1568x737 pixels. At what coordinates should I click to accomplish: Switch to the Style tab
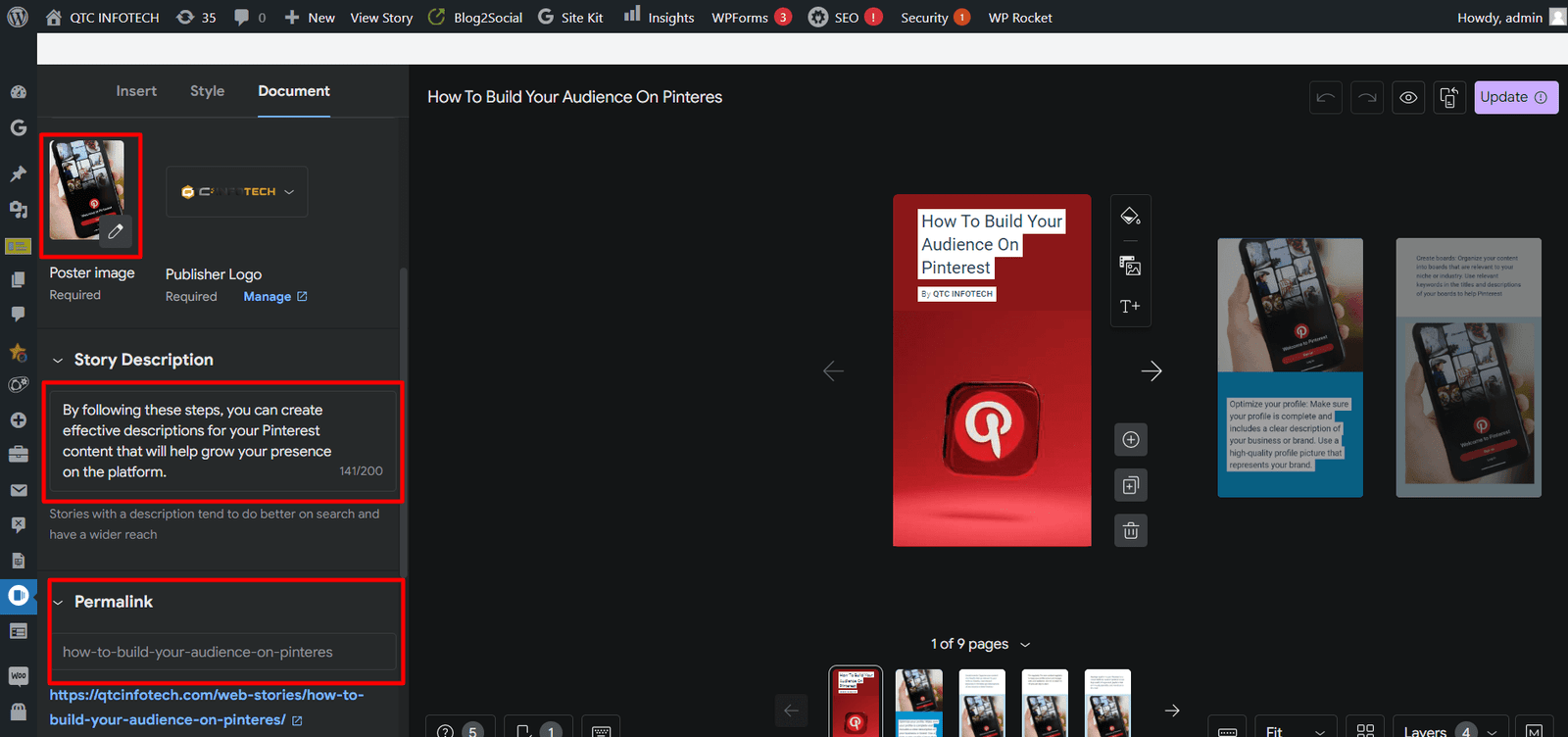(x=207, y=90)
